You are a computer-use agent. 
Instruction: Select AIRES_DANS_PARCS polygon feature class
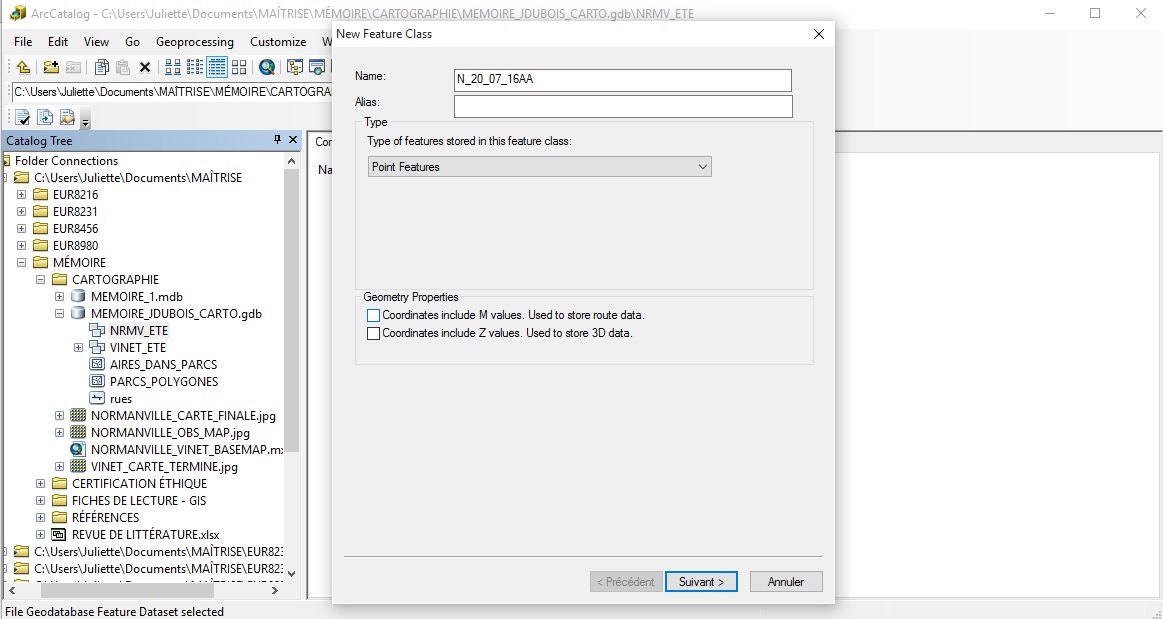pos(163,365)
